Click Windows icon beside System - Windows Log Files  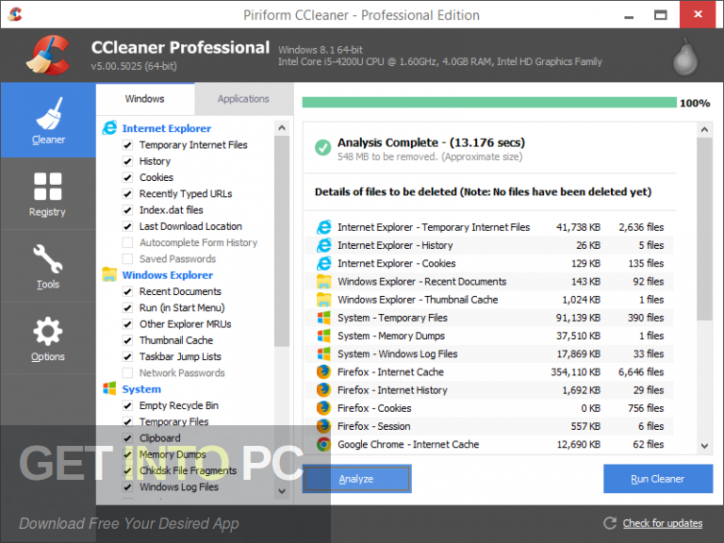pyautogui.click(x=324, y=354)
